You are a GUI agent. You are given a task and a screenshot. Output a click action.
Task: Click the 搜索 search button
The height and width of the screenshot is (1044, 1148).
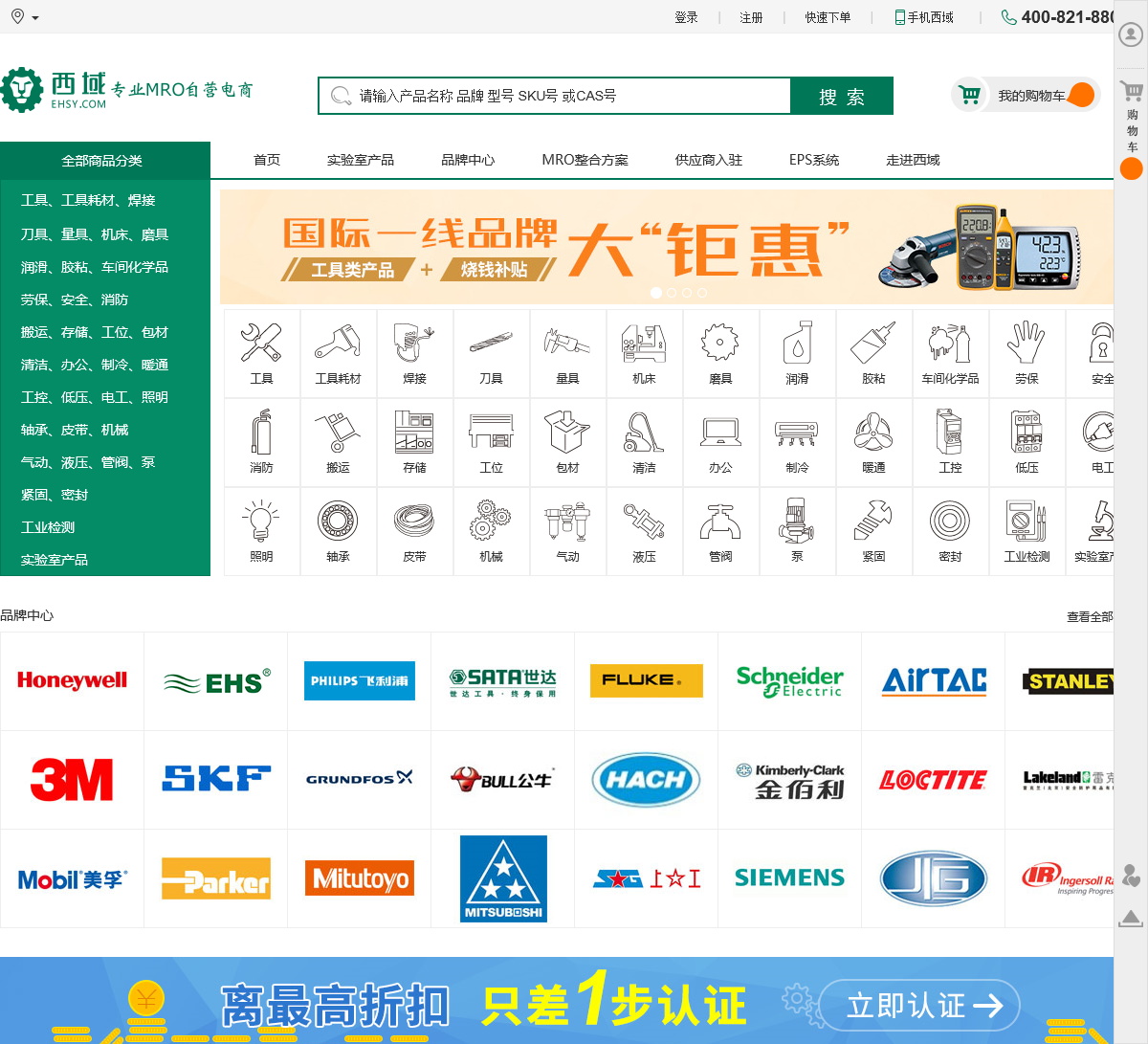[842, 96]
